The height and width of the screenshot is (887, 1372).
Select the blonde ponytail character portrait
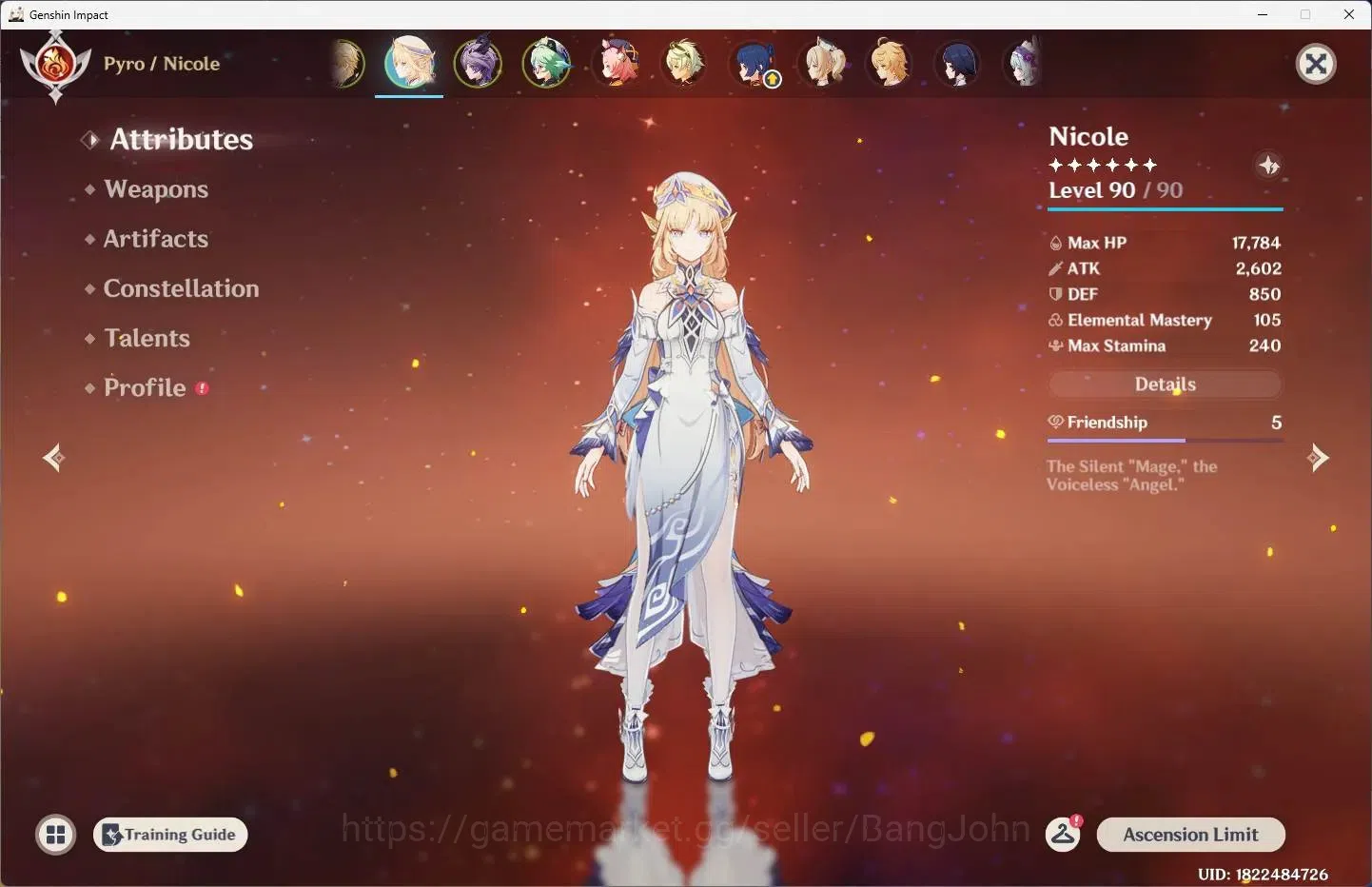pos(822,64)
